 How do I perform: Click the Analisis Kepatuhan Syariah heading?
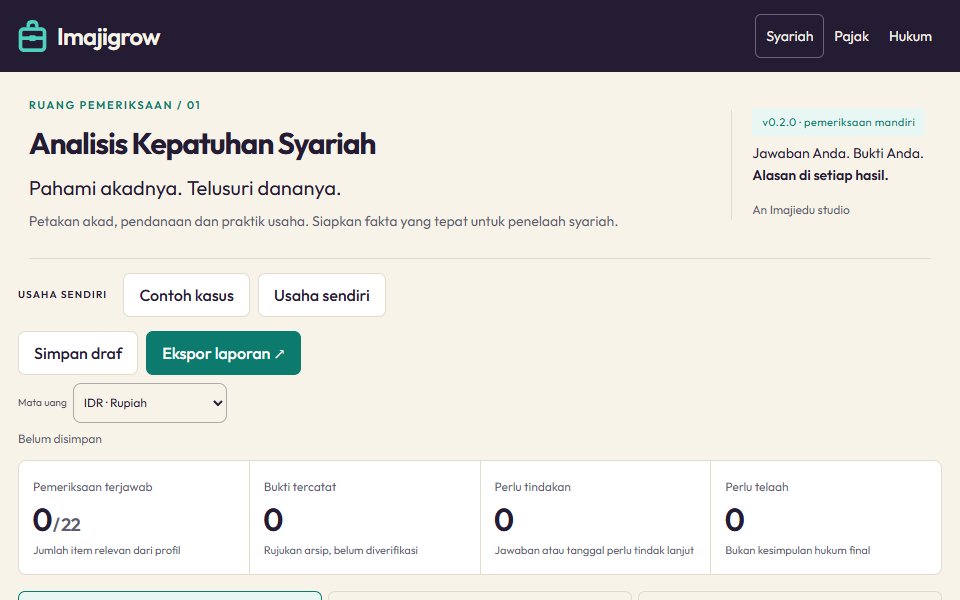[x=203, y=144]
